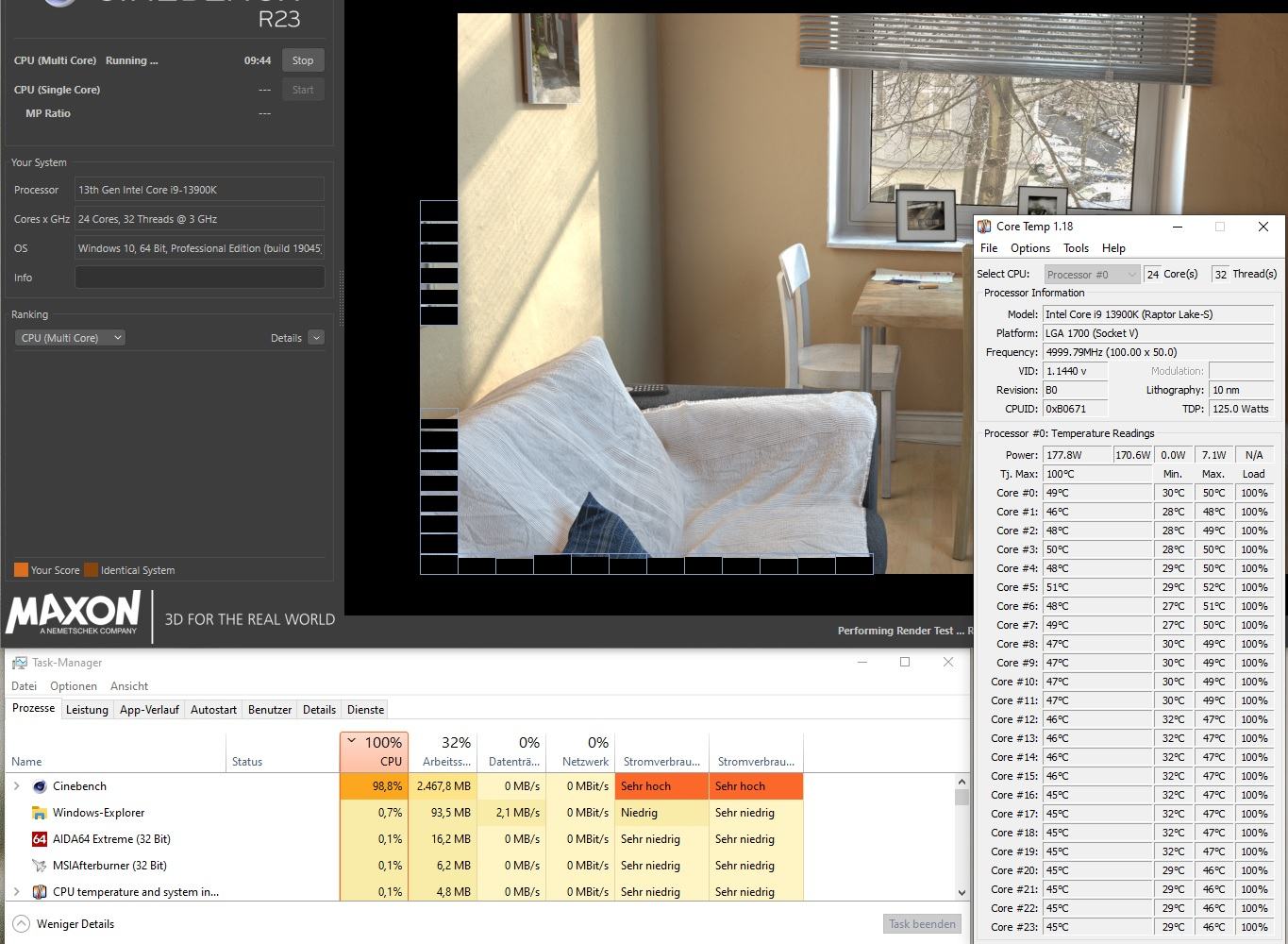Image resolution: width=1288 pixels, height=944 pixels.
Task: Click the MSIAfterburner process icon
Action: point(40,866)
